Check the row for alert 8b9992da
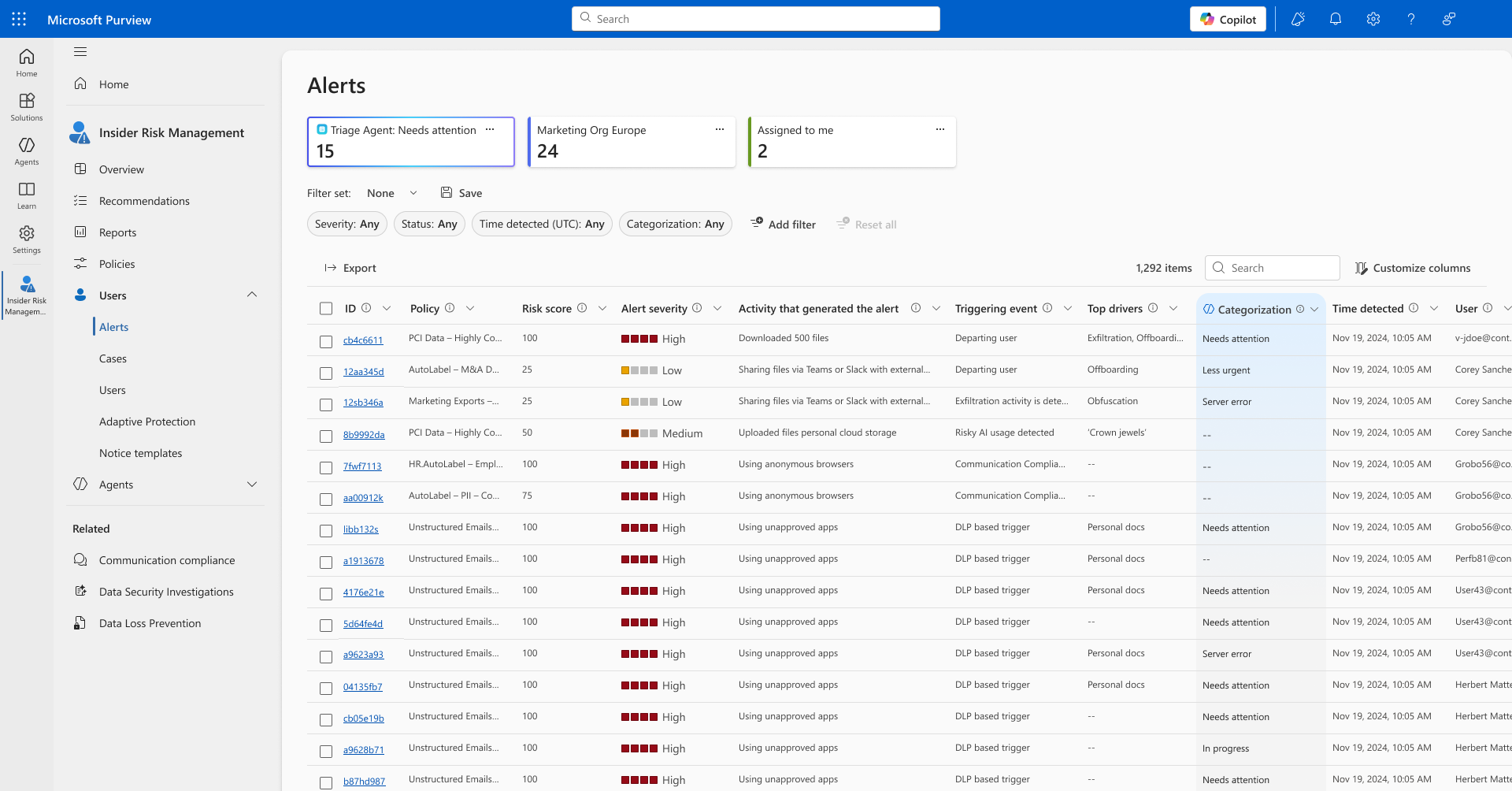 (326, 436)
